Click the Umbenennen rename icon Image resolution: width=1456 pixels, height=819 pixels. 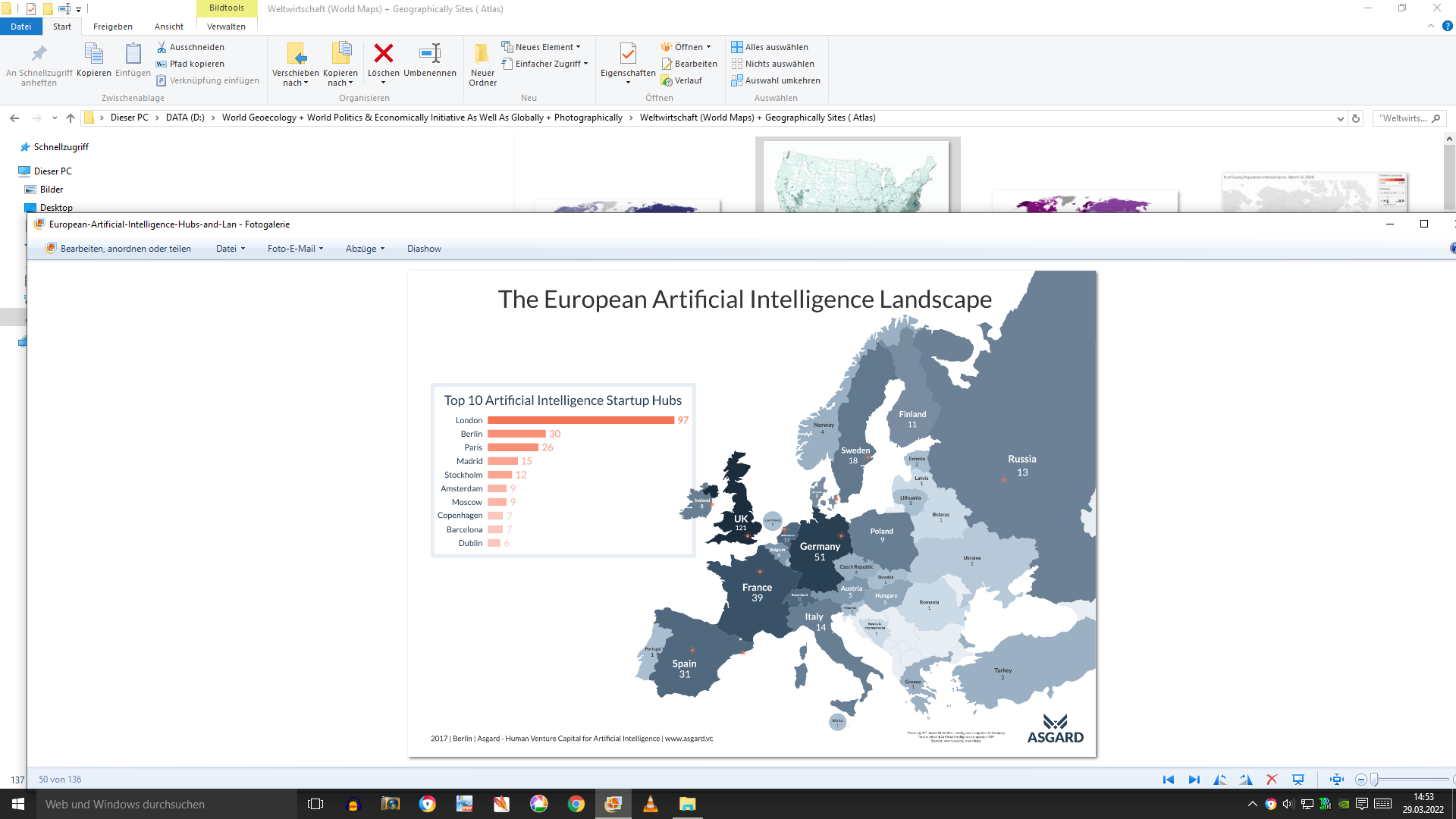click(x=430, y=53)
